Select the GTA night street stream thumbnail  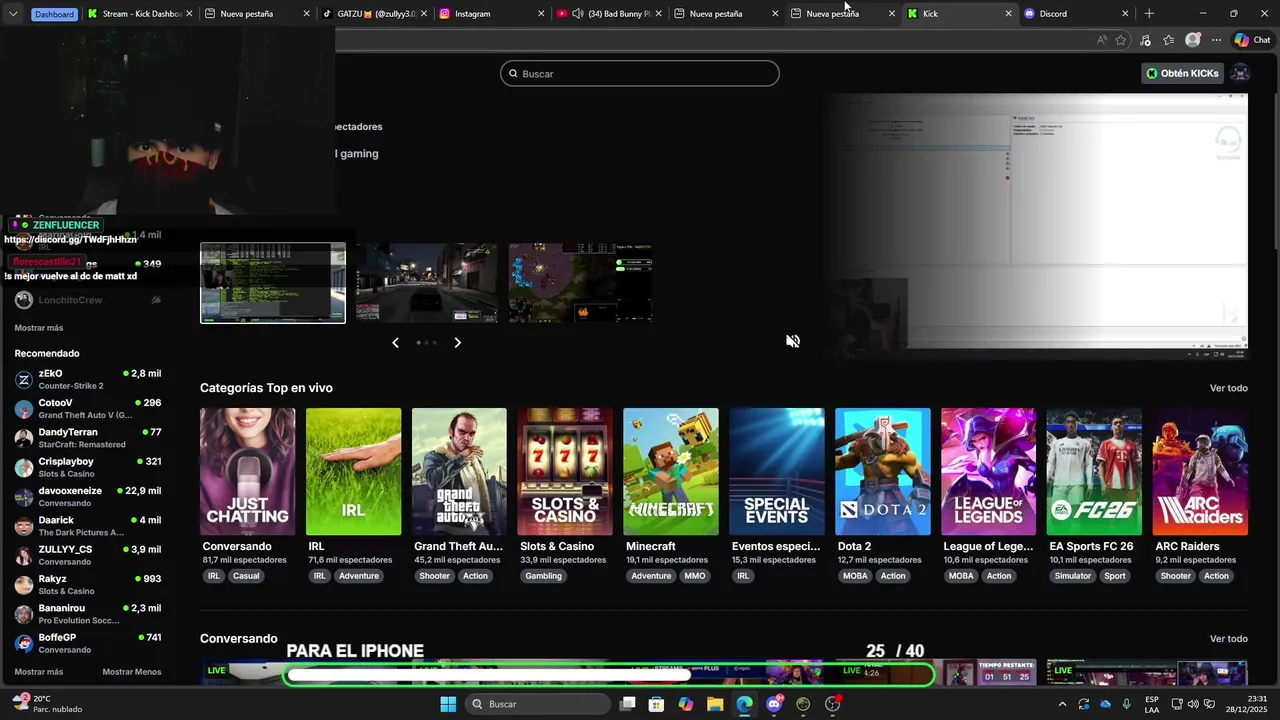[x=427, y=283]
